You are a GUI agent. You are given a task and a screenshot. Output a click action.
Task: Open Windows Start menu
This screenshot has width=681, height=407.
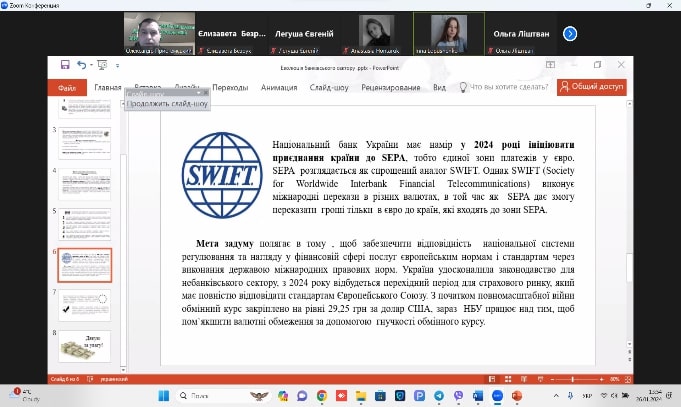(x=164, y=396)
